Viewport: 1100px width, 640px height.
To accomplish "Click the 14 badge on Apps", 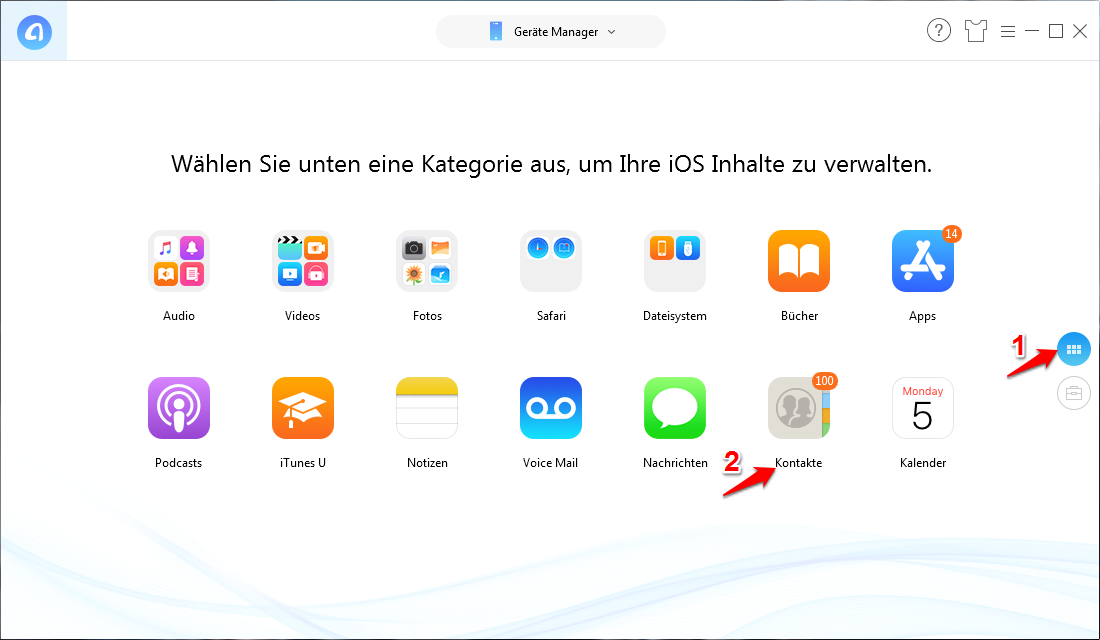I will pos(951,234).
